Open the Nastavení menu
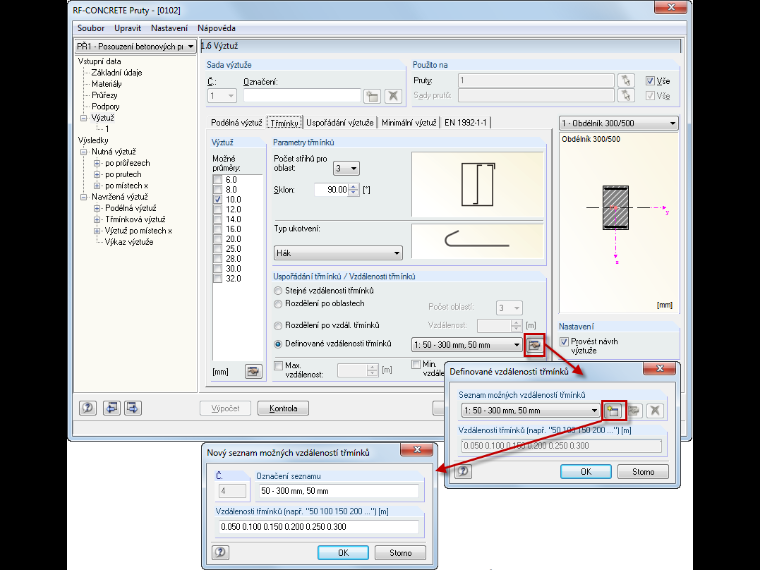 tap(169, 28)
